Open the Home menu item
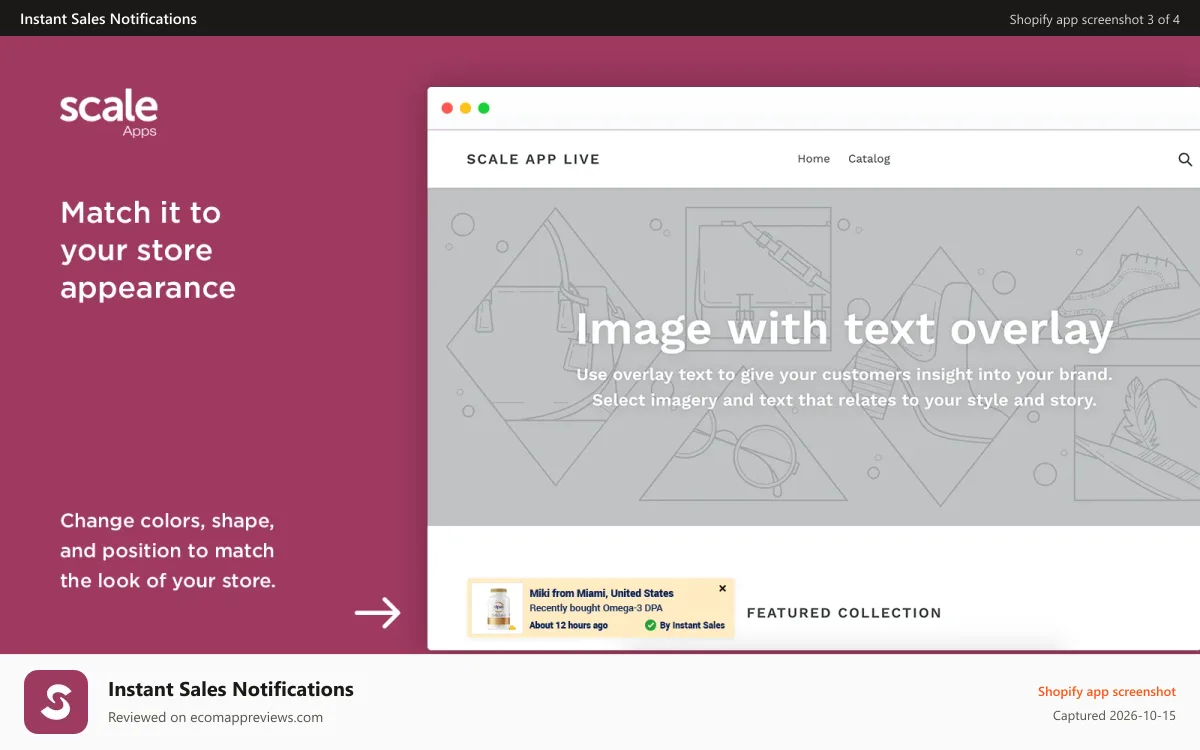 tap(814, 159)
